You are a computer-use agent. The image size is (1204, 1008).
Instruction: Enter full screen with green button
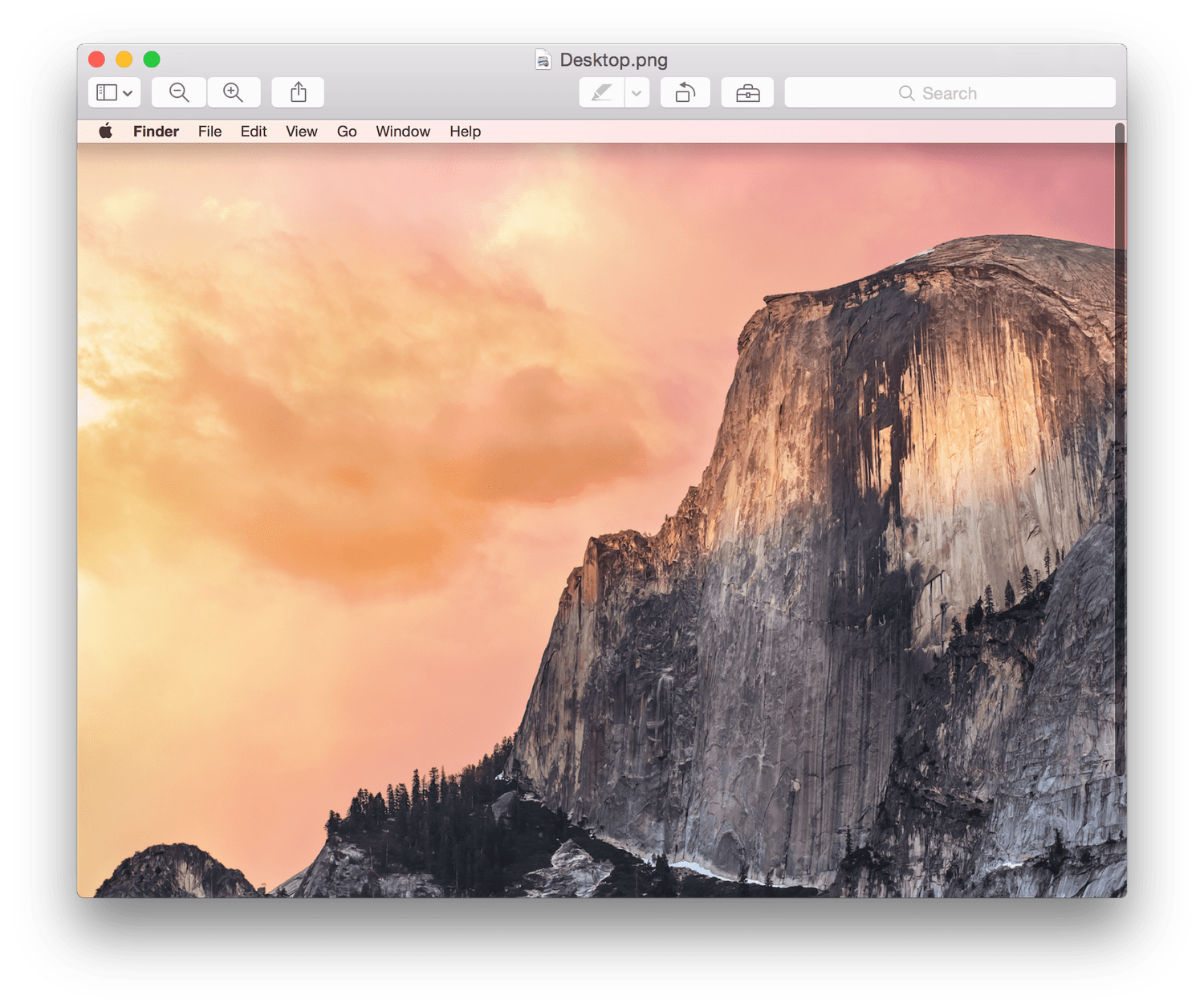click(x=152, y=59)
